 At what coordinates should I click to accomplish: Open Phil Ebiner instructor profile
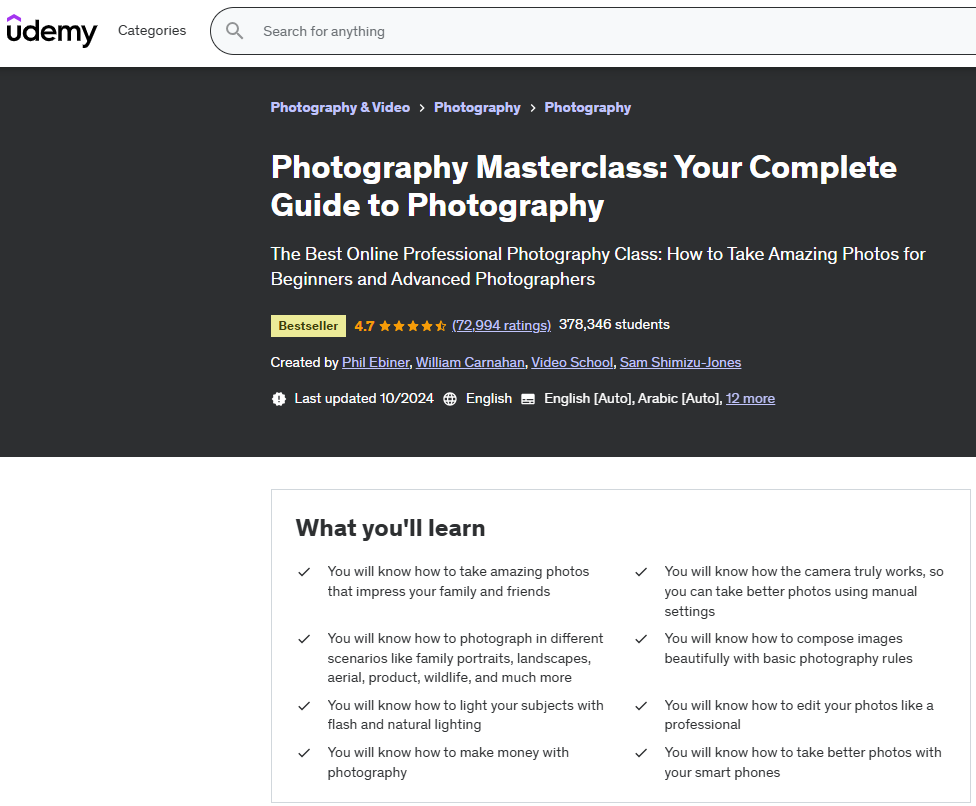[375, 363]
